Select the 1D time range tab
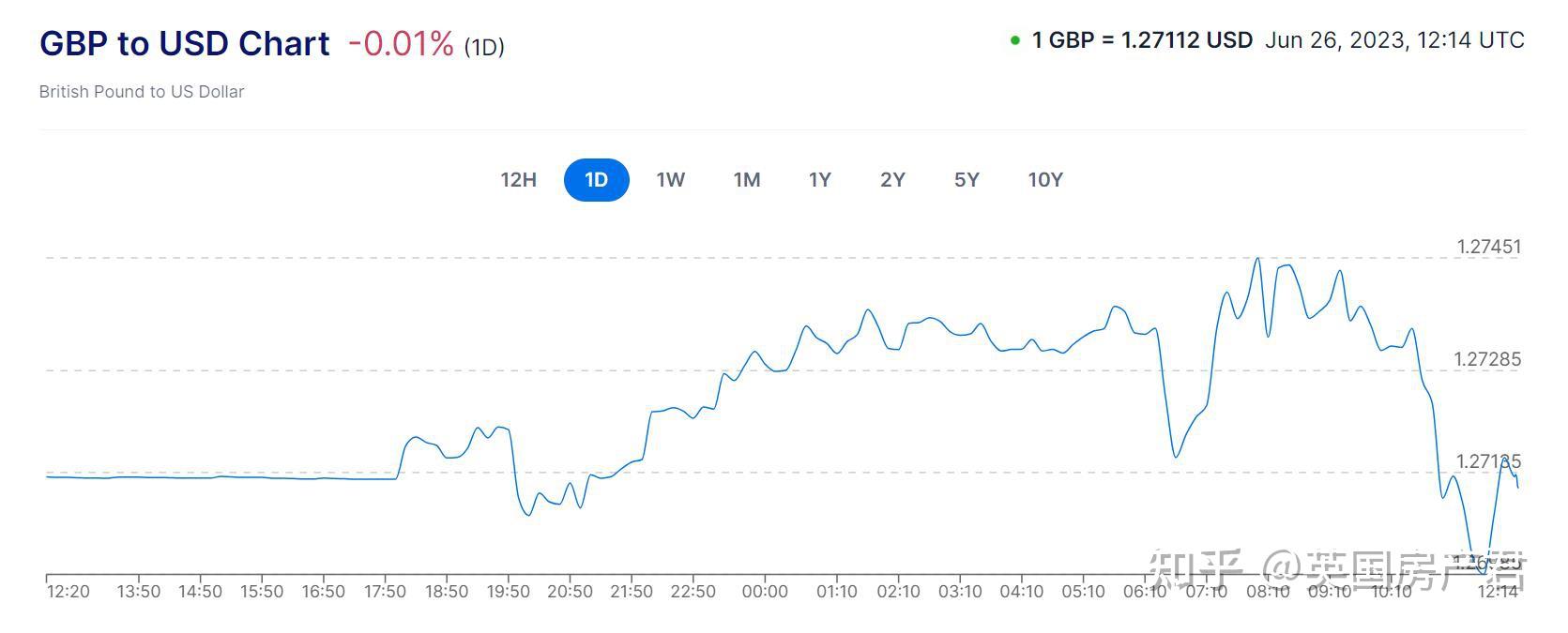This screenshot has width=1568, height=633. [596, 180]
